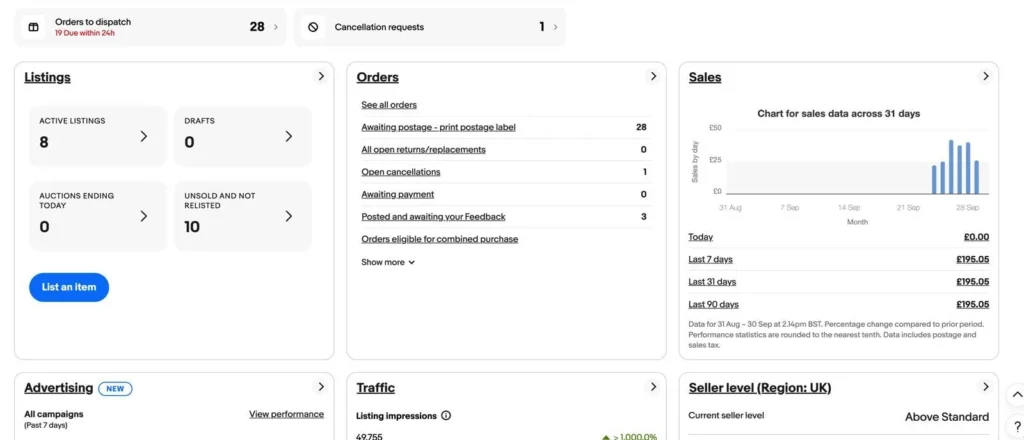1024x440 pixels.
Task: Open Drafts tile chevron
Action: point(289,136)
